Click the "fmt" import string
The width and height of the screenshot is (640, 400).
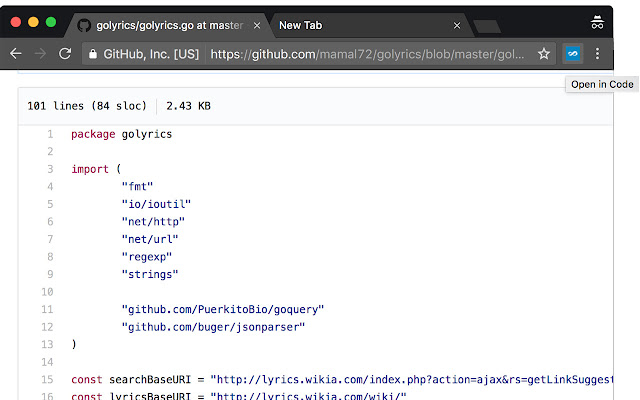pyautogui.click(x=137, y=187)
